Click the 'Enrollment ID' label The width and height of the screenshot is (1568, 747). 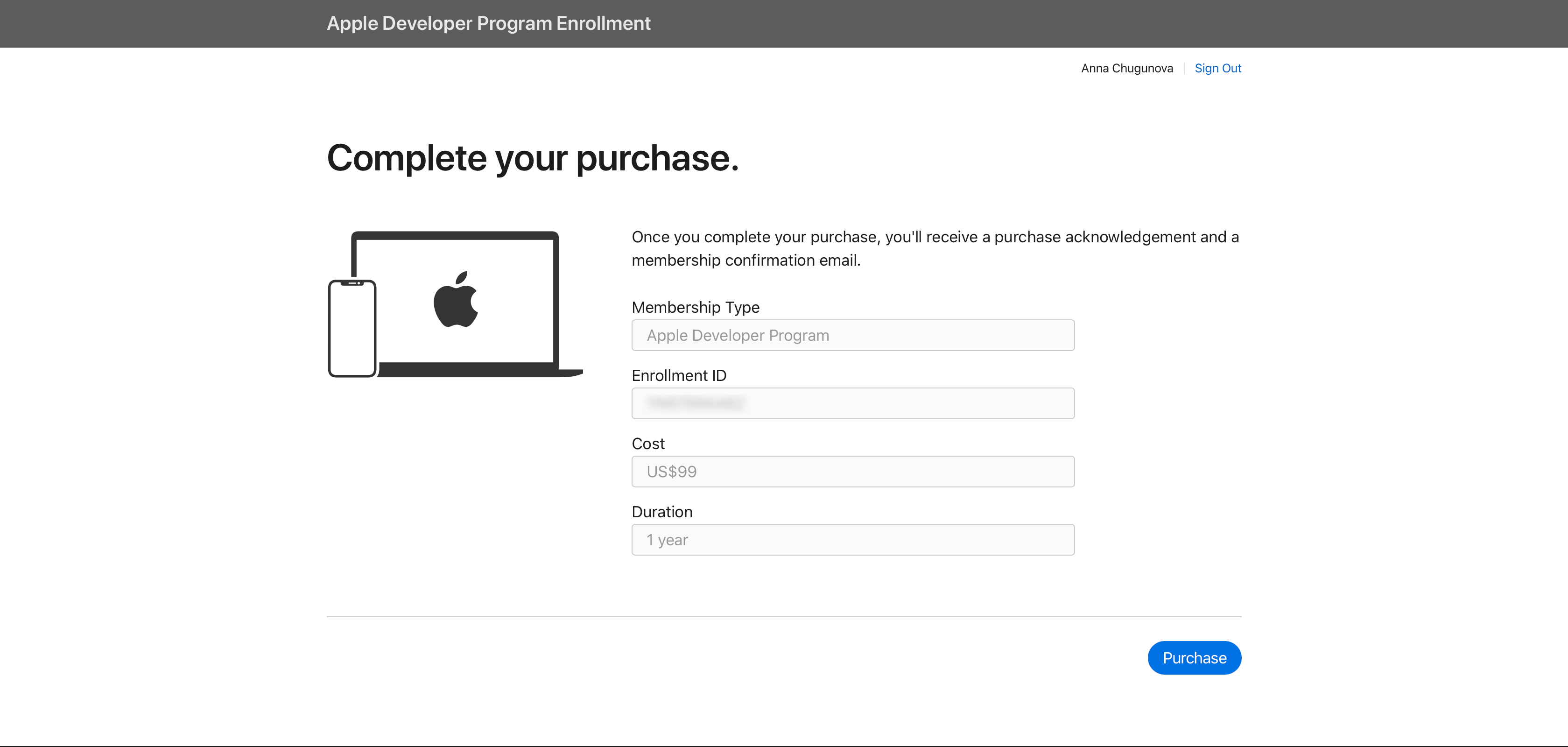click(679, 376)
